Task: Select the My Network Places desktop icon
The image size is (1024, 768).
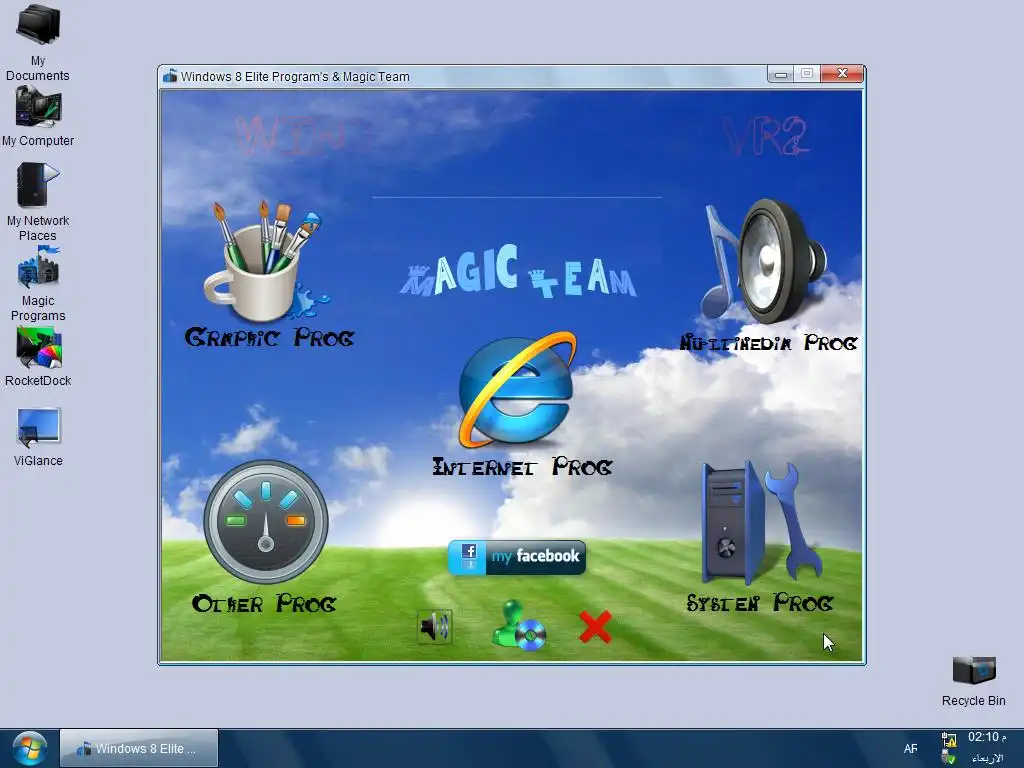Action: [38, 202]
